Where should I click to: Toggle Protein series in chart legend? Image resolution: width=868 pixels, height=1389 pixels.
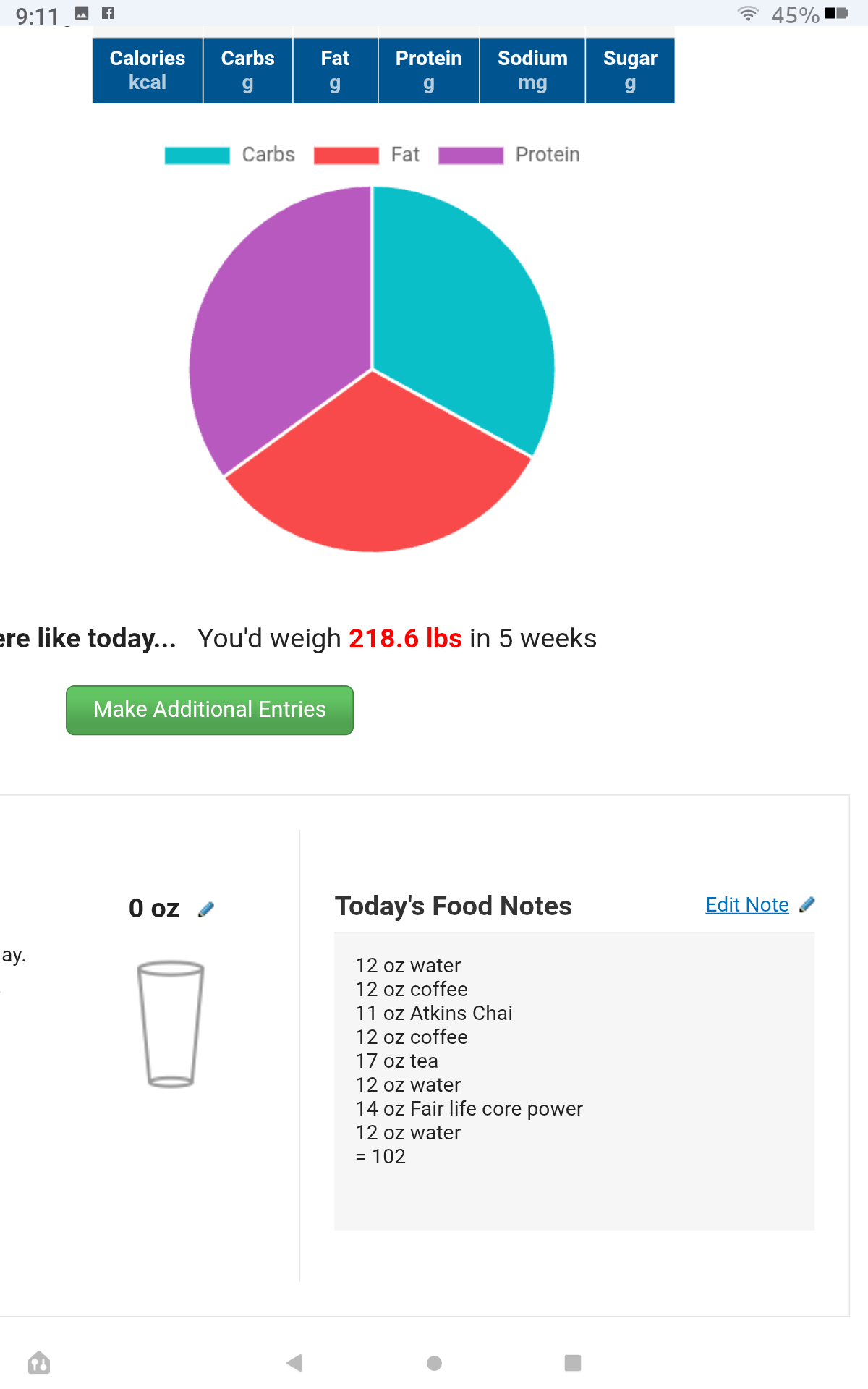[509, 155]
